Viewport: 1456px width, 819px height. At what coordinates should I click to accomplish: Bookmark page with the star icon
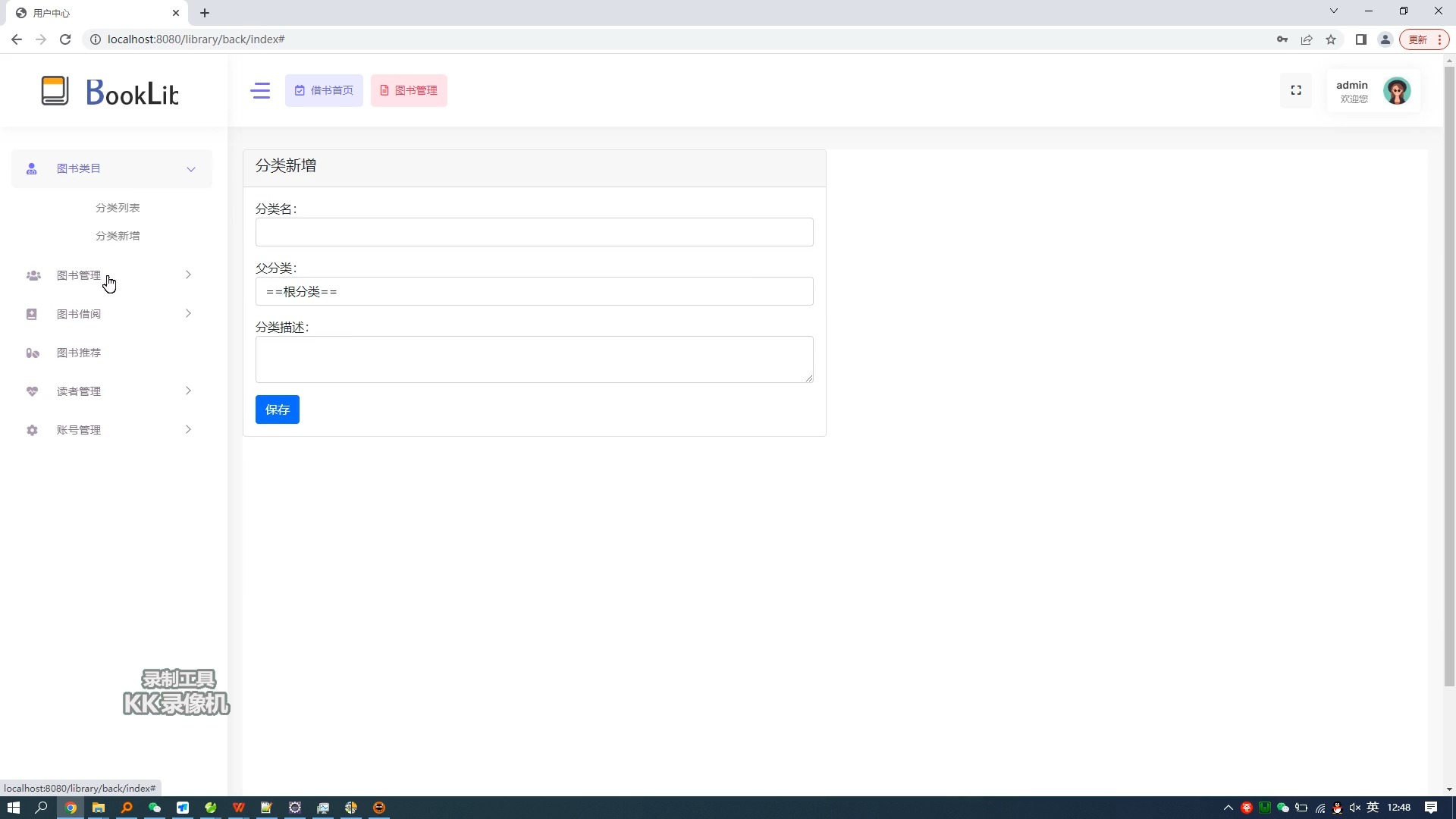pos(1331,39)
